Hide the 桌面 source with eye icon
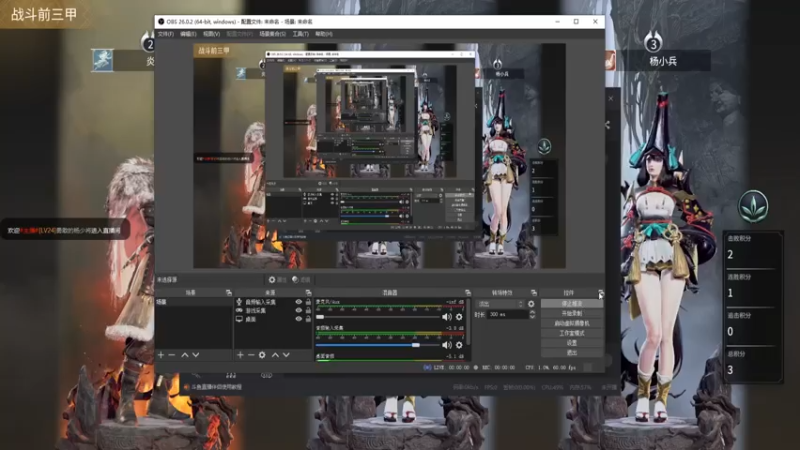This screenshot has height=450, width=800. pyautogui.click(x=298, y=319)
